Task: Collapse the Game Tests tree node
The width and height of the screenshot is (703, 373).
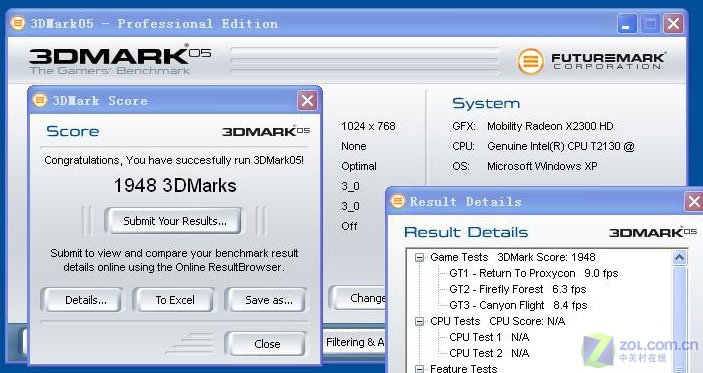Action: pos(420,257)
